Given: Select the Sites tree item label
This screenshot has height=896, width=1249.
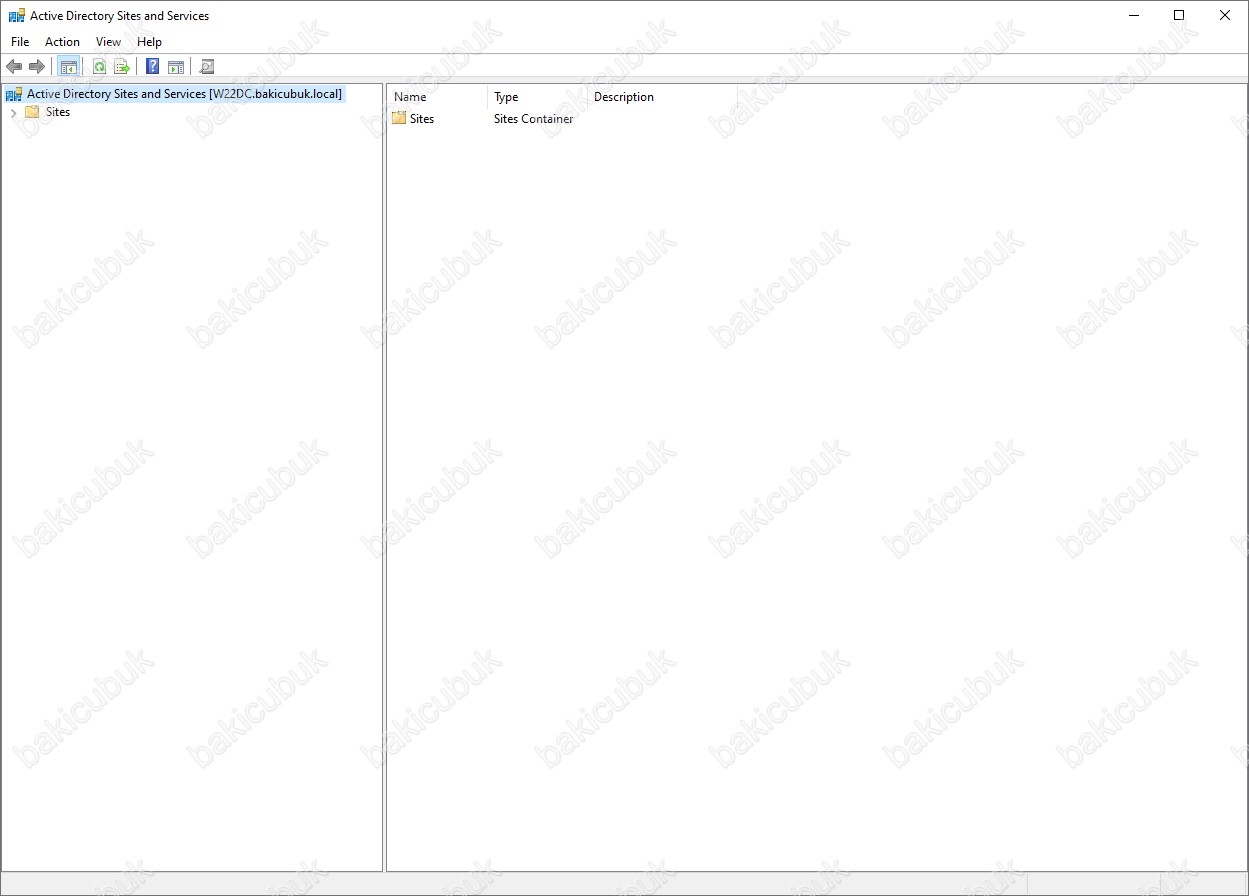Looking at the screenshot, I should (x=58, y=112).
